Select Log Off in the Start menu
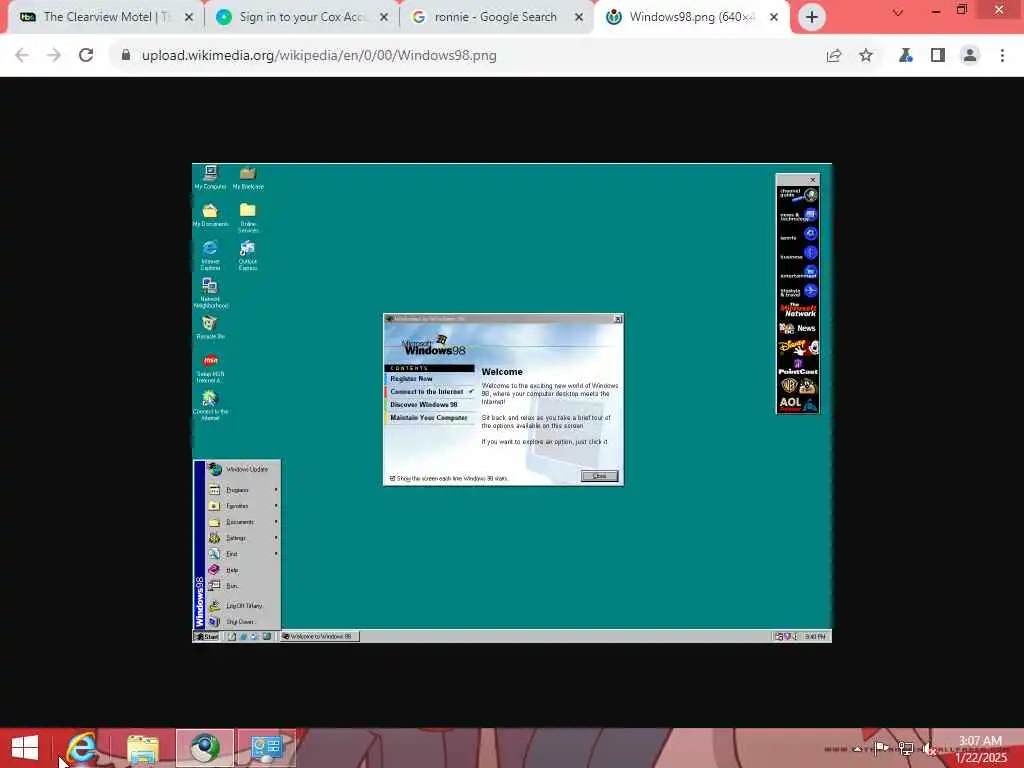 243,606
